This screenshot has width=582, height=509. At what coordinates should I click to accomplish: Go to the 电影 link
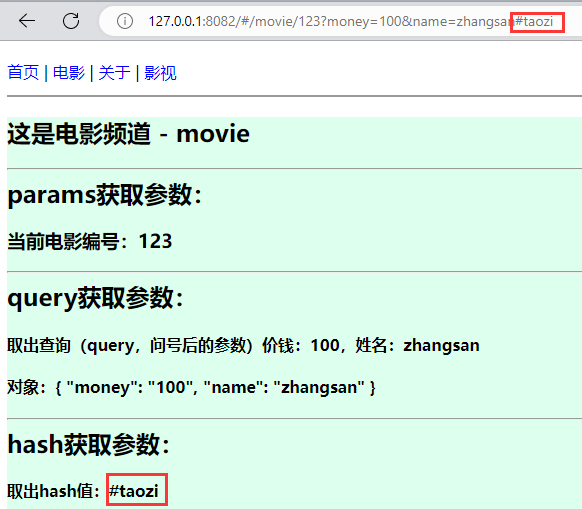pos(69,72)
